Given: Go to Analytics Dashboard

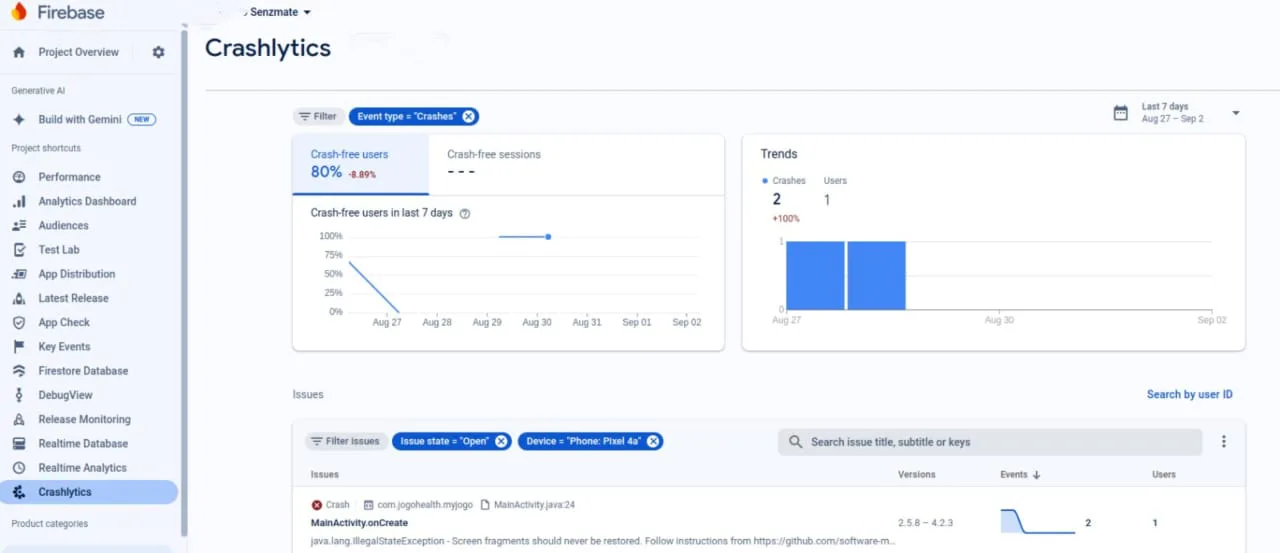Looking at the screenshot, I should [87, 201].
